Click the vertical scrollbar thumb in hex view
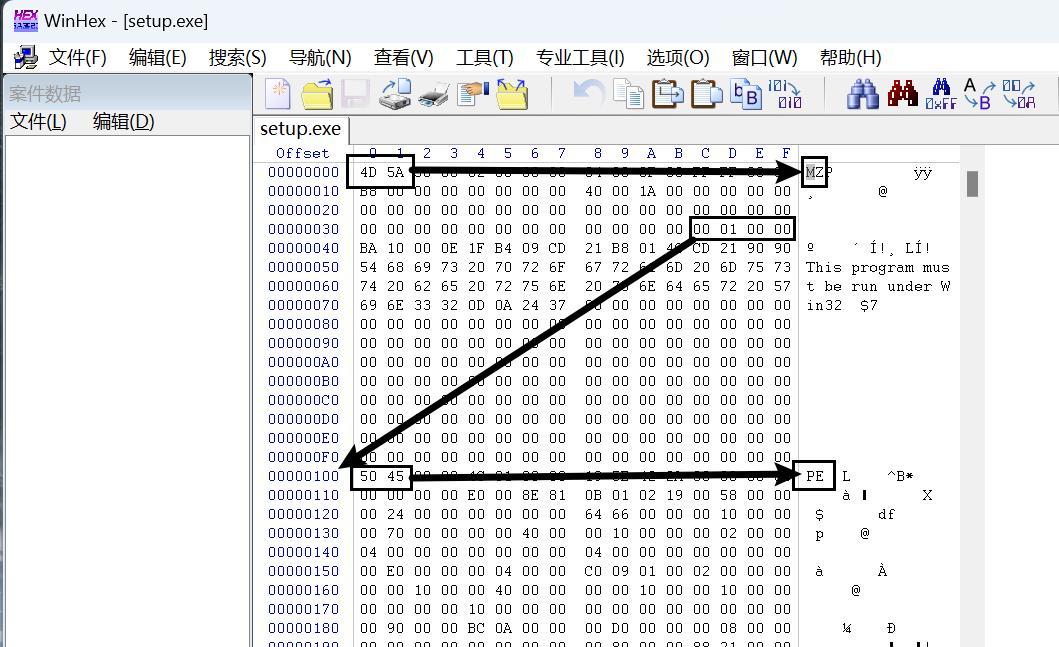The image size is (1059, 647). (x=972, y=184)
